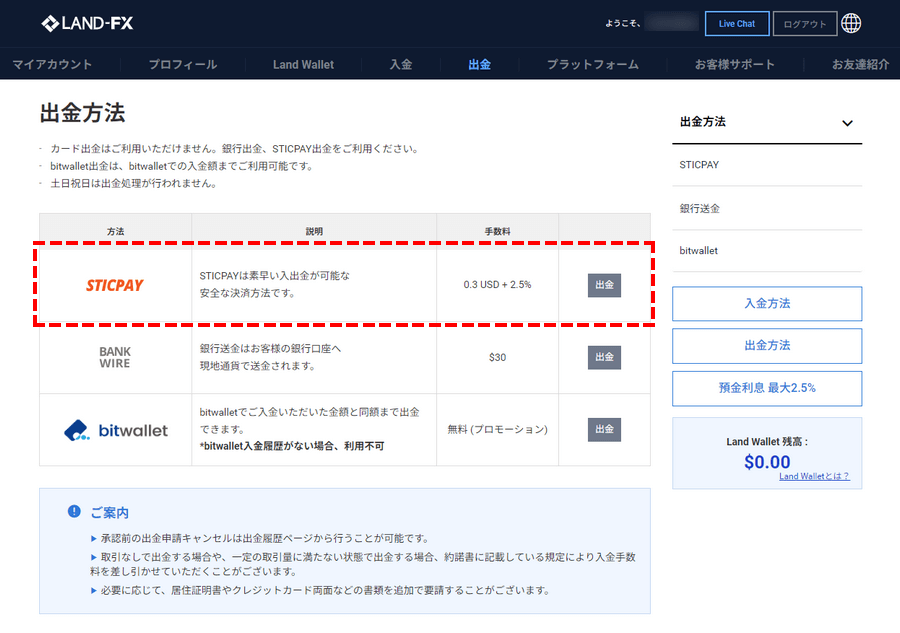This screenshot has height=633, width=900.
Task: Click the LAND-FX logo
Action: tap(87, 24)
